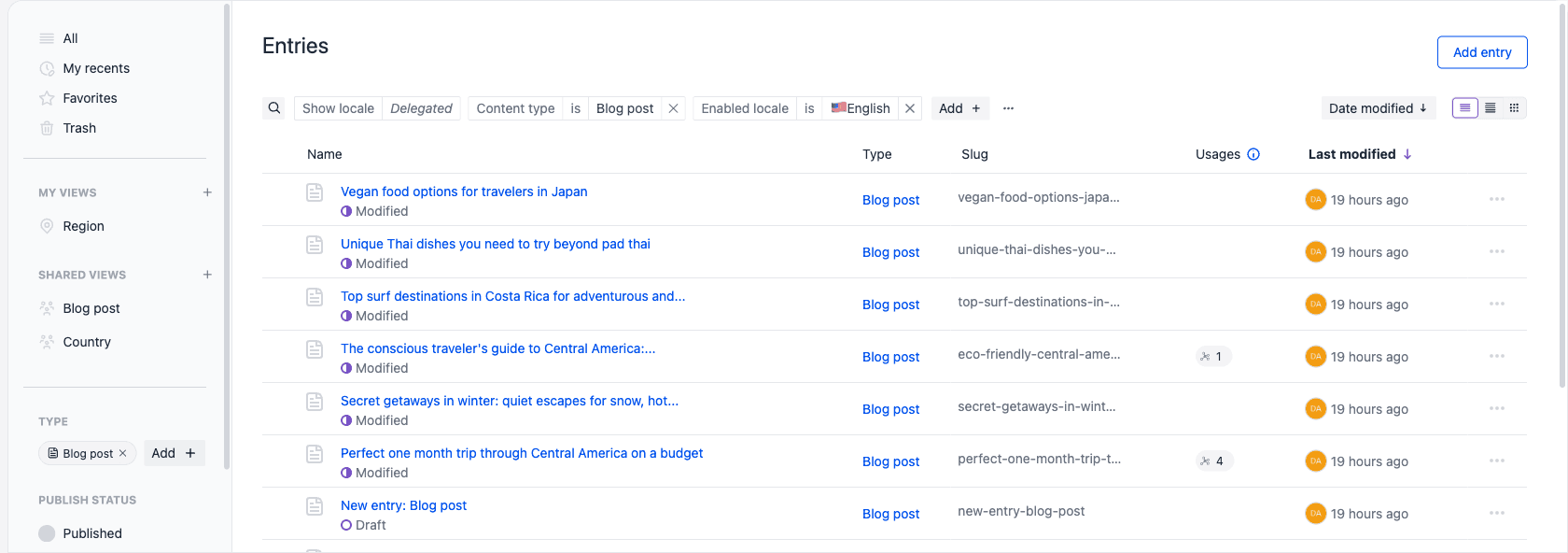Click the Name column header
The height and width of the screenshot is (553, 1568).
325,154
